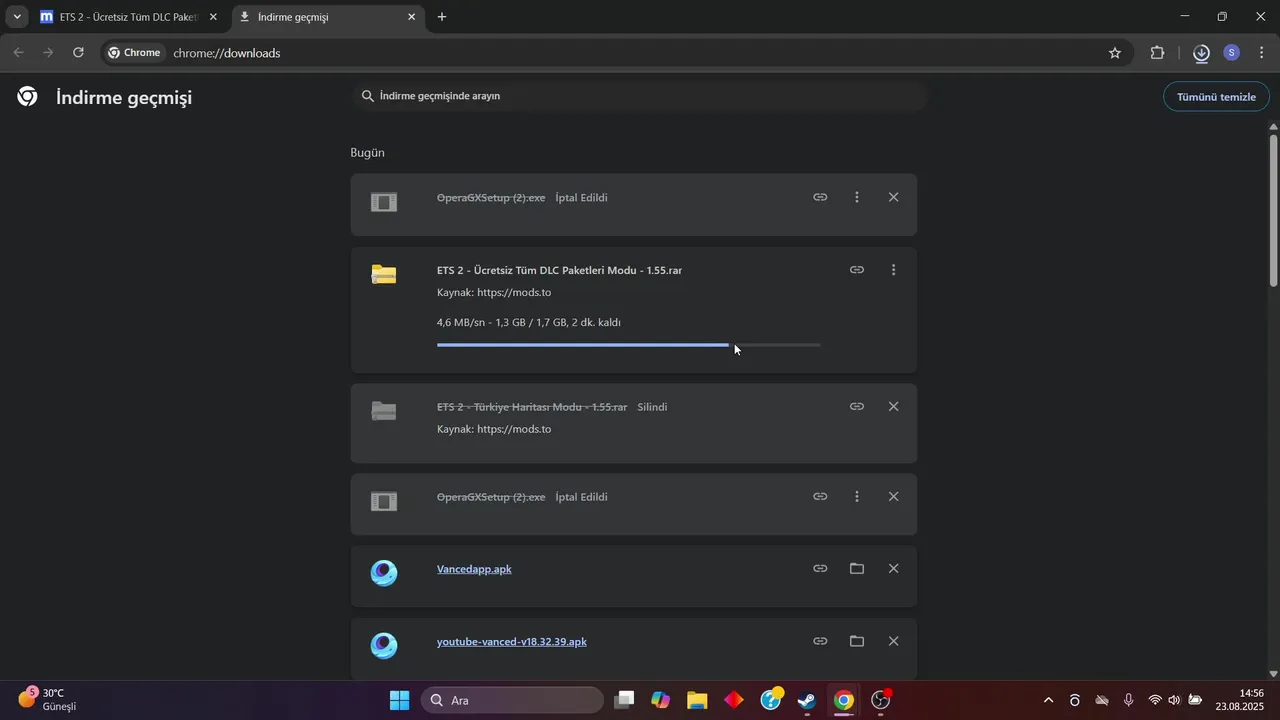Click the Chrome logo beside İndirme geçmişi
1280x720 pixels.
click(28, 97)
